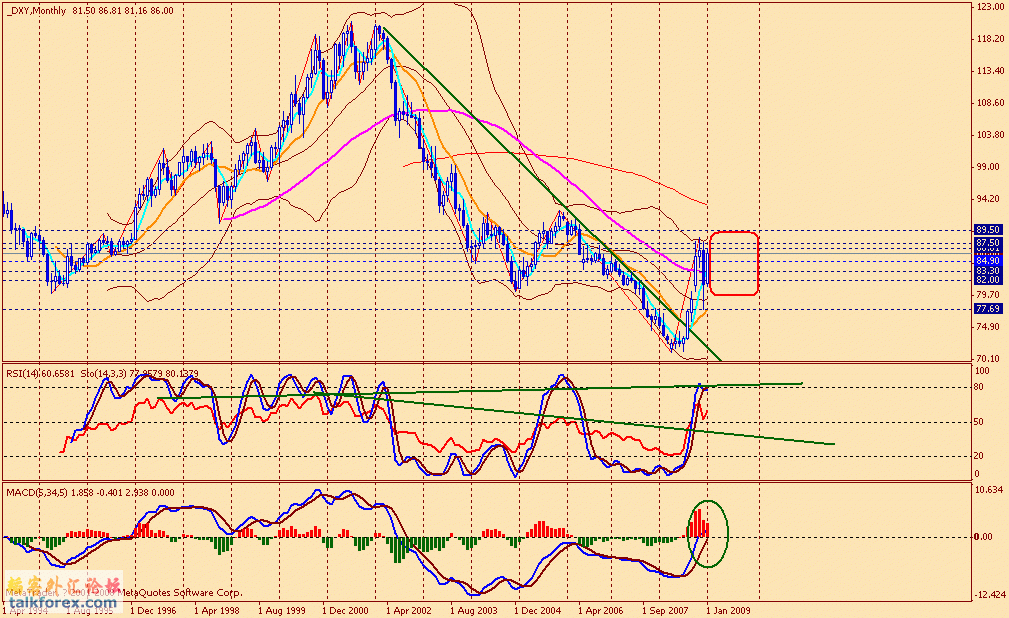Viewport: 1009px width, 618px height.
Task: Click the highlighted 84.90 price level tag
Action: [x=988, y=261]
